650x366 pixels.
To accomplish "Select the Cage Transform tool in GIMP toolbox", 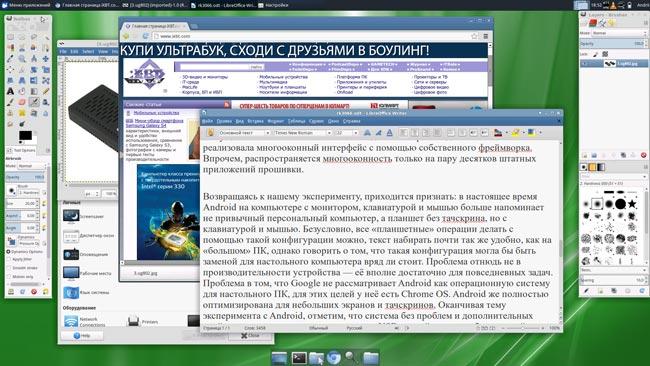I will click(x=46, y=80).
